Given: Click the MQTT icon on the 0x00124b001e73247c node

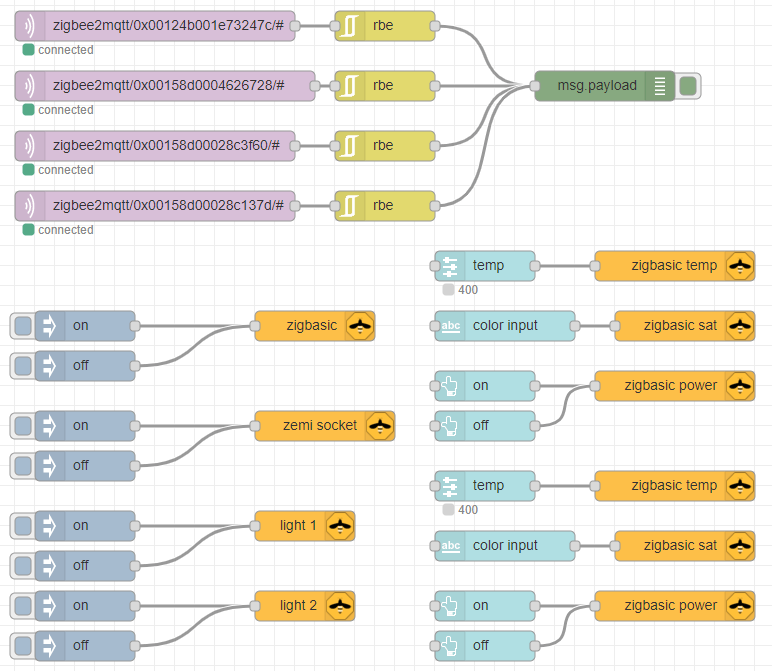Looking at the screenshot, I should point(30,26).
